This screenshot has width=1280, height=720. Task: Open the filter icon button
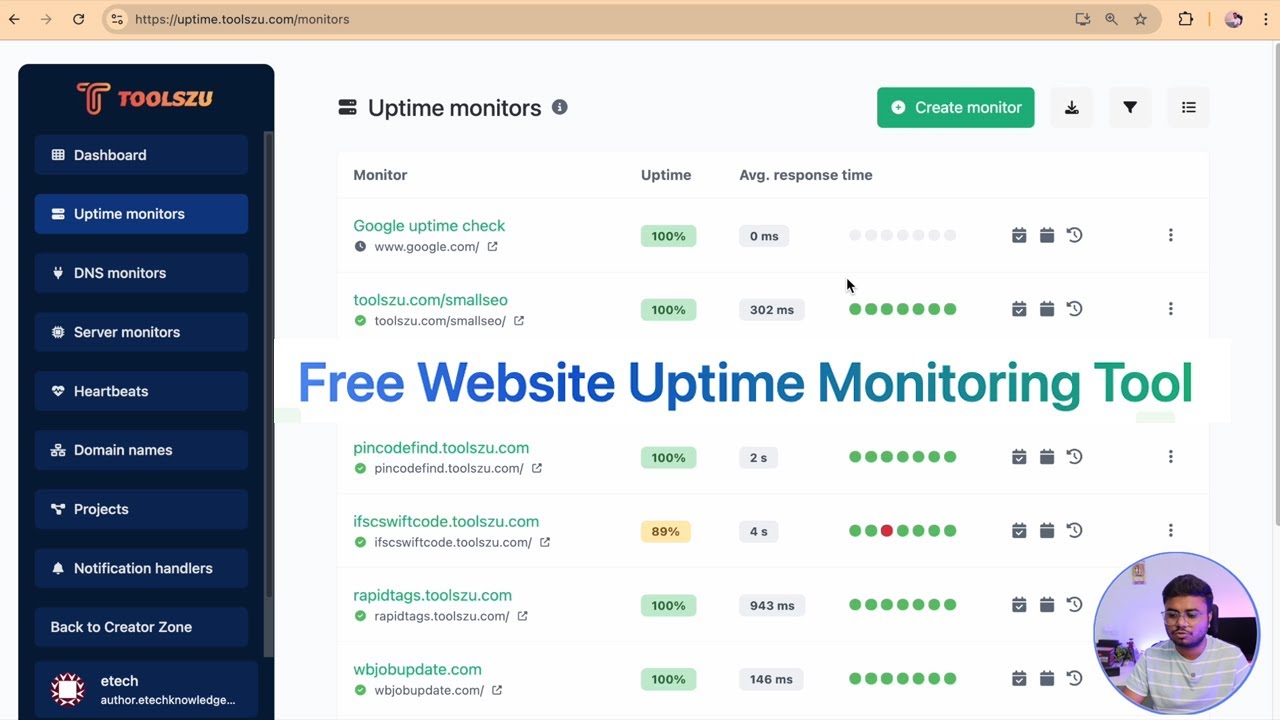[x=1130, y=107]
